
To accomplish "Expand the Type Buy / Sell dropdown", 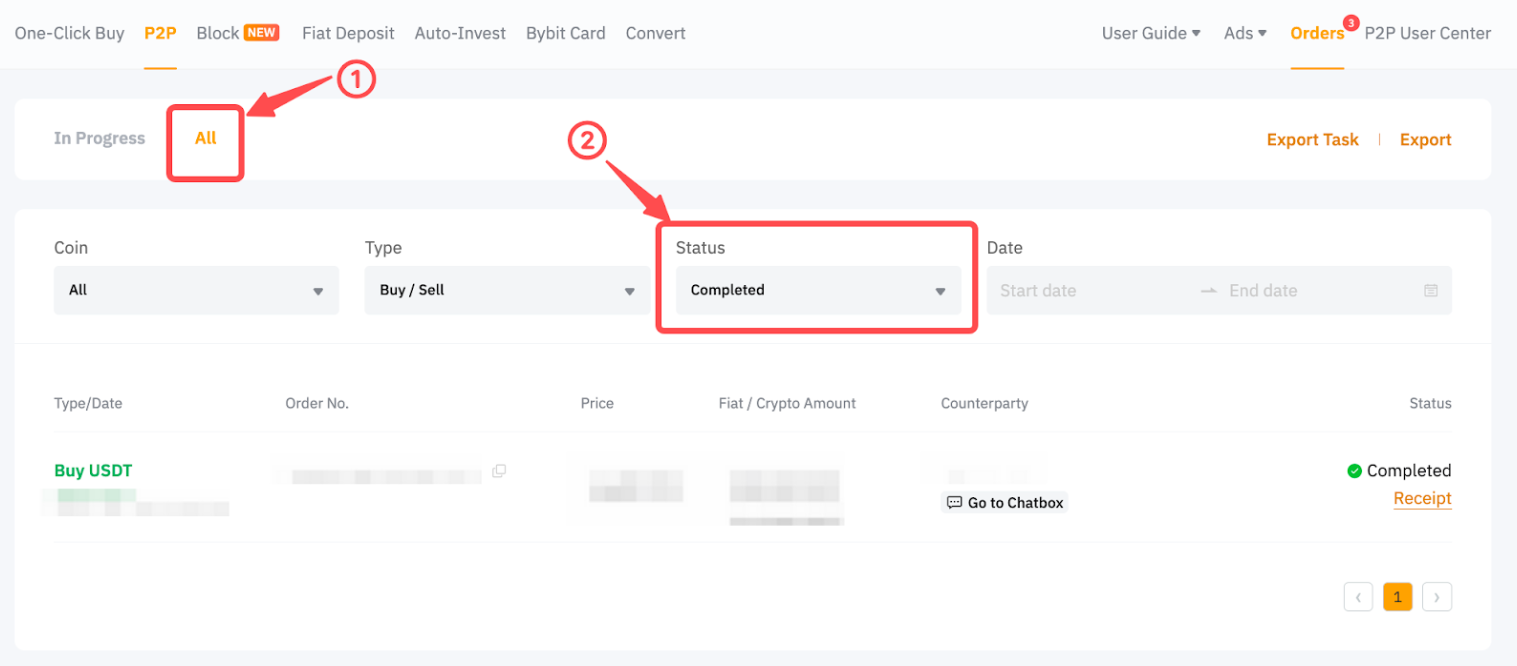I will 507,291.
